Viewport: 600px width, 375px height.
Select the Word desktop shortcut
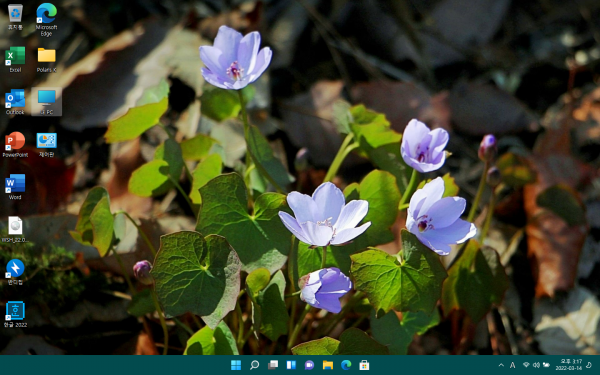point(15,187)
